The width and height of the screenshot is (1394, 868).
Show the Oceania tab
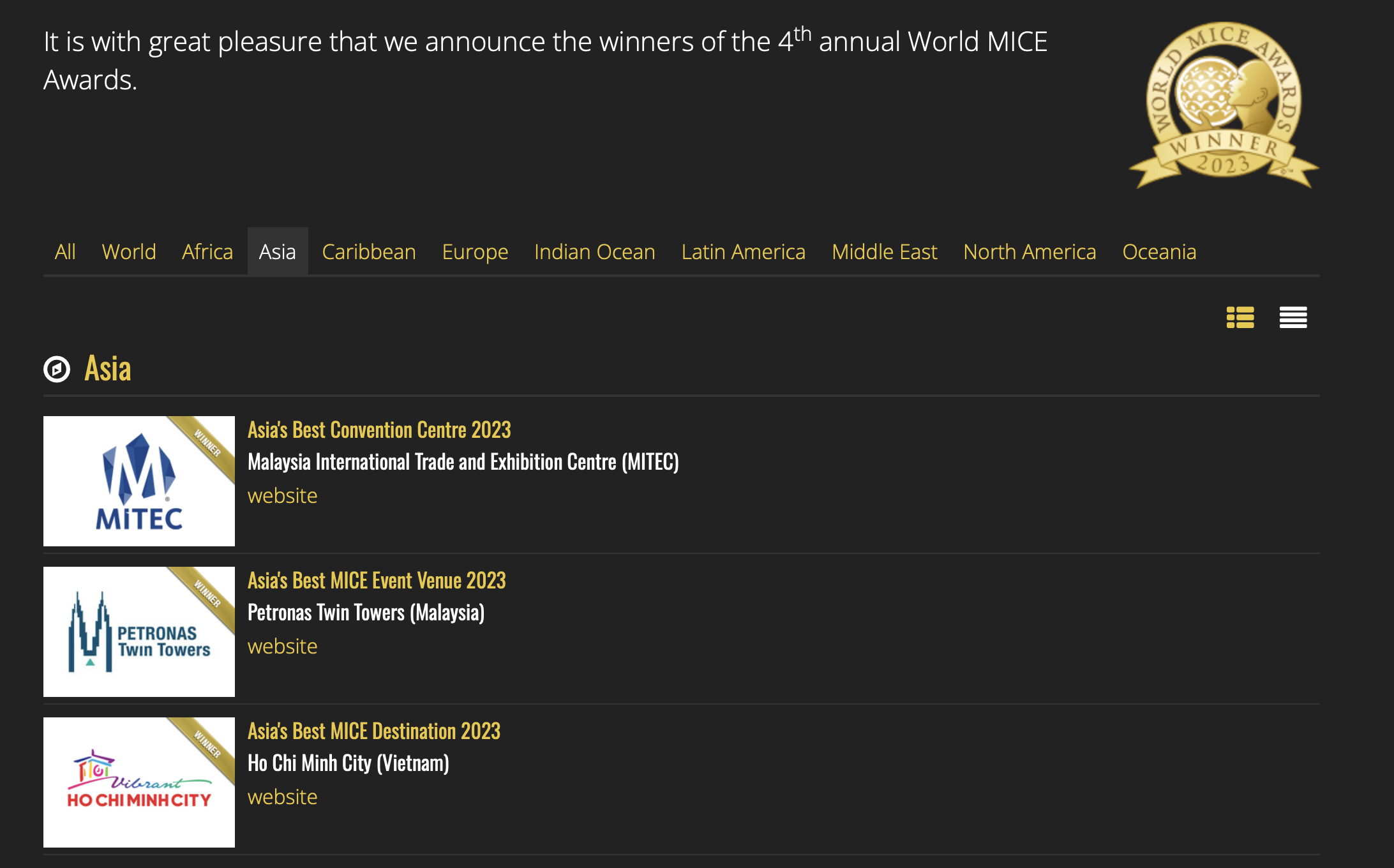point(1159,251)
